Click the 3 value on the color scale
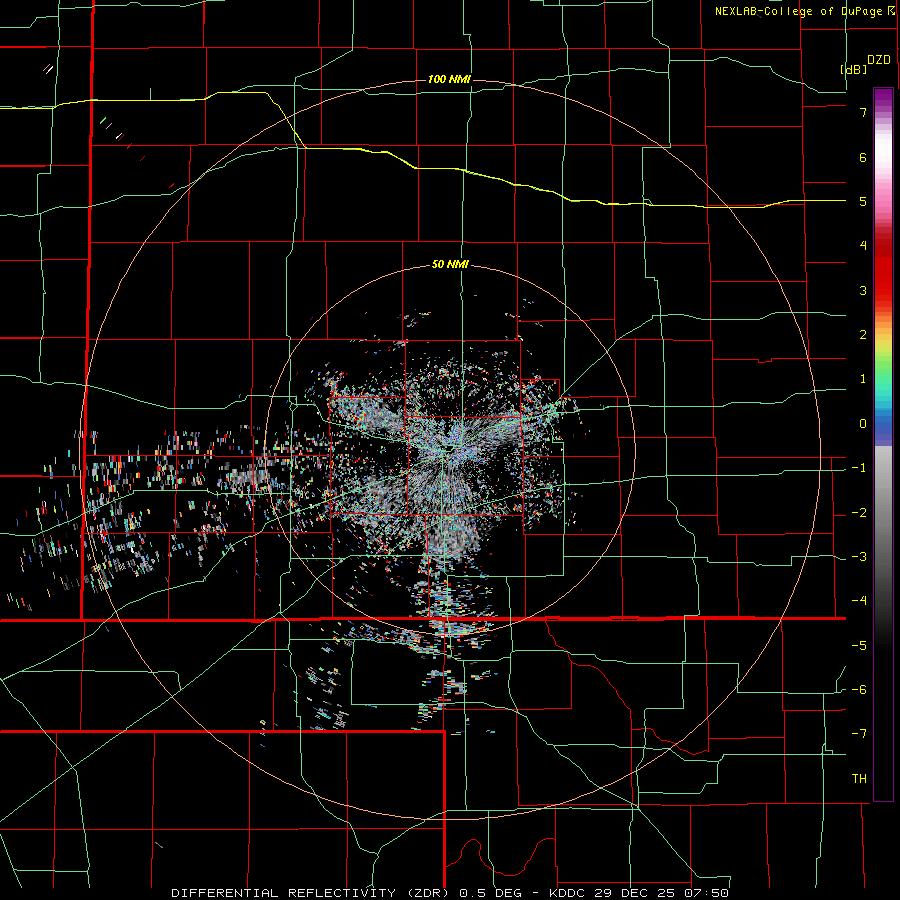This screenshot has width=900, height=900. pyautogui.click(x=863, y=290)
